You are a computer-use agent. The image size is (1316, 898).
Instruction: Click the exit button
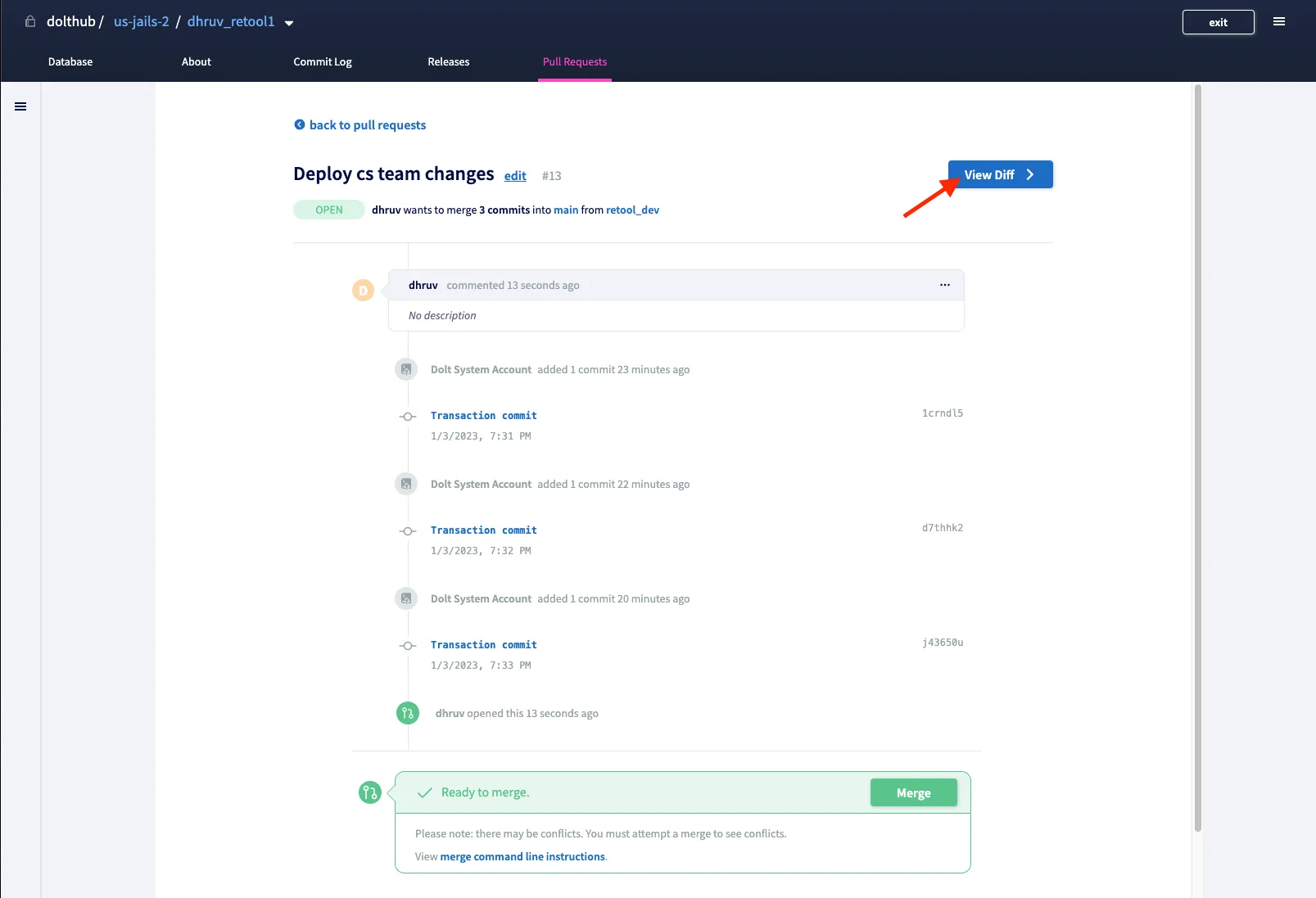click(x=1218, y=22)
